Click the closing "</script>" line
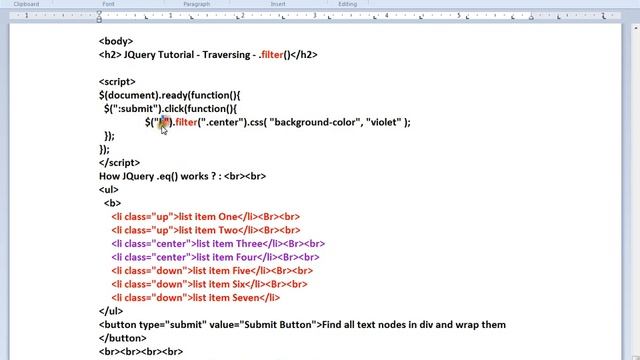640x360 pixels. tap(119, 162)
